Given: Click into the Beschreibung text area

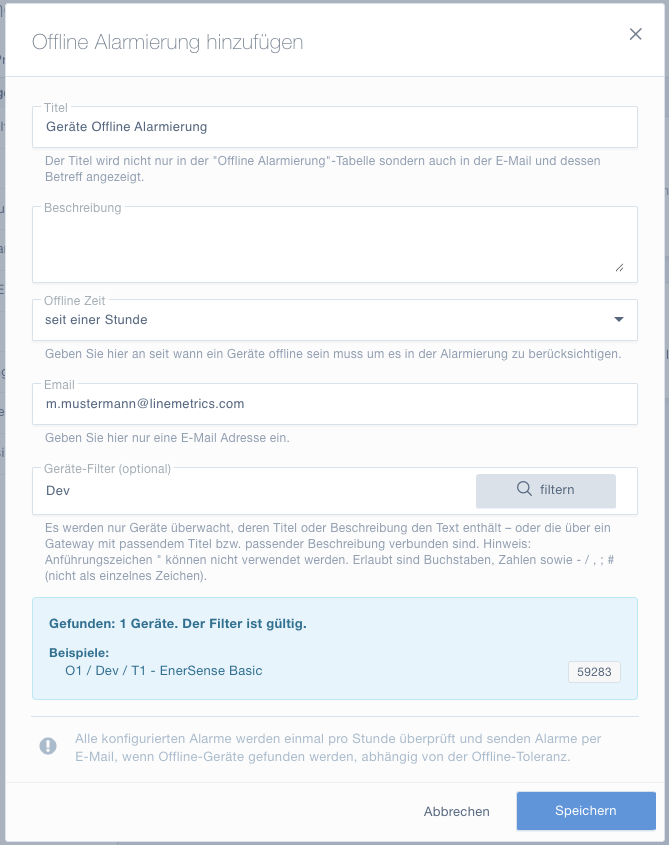Looking at the screenshot, I should tap(335, 245).
